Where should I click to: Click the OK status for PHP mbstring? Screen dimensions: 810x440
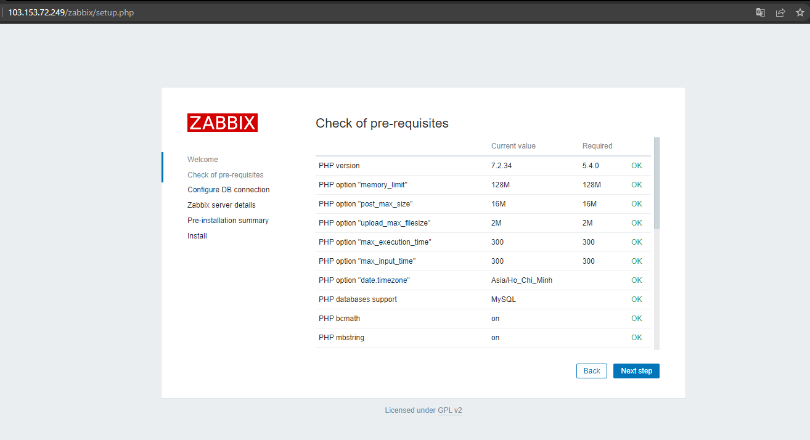(x=636, y=338)
